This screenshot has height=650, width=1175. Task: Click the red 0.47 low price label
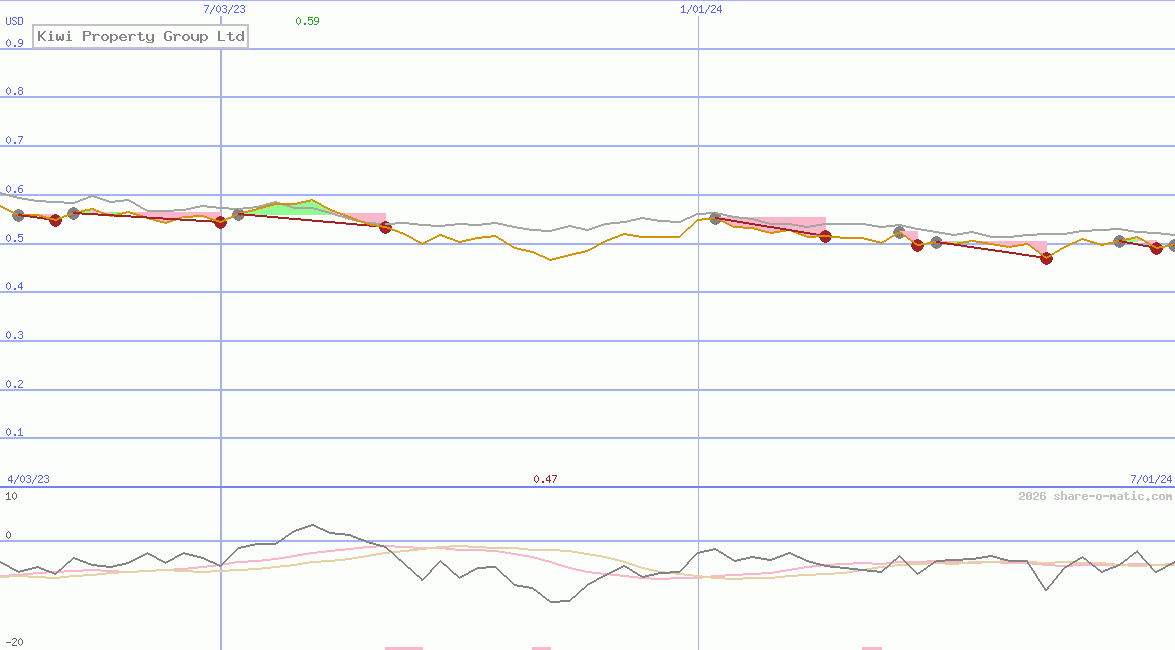point(546,479)
